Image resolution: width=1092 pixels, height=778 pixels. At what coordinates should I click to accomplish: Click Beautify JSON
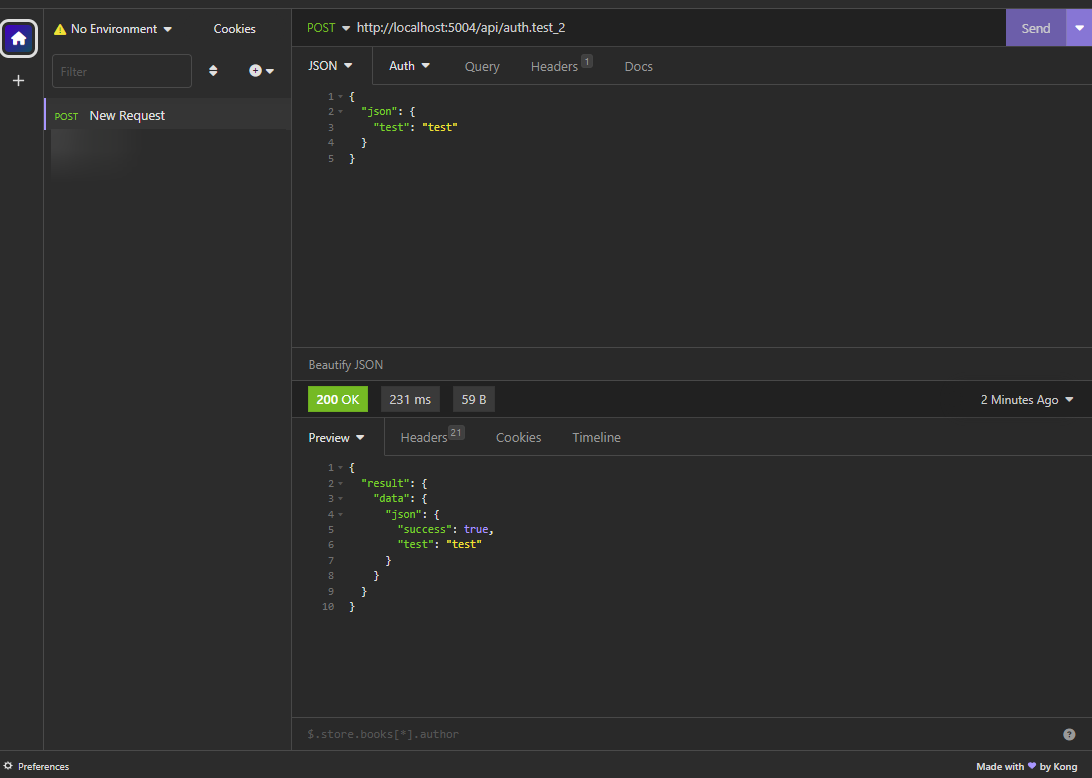tap(346, 365)
